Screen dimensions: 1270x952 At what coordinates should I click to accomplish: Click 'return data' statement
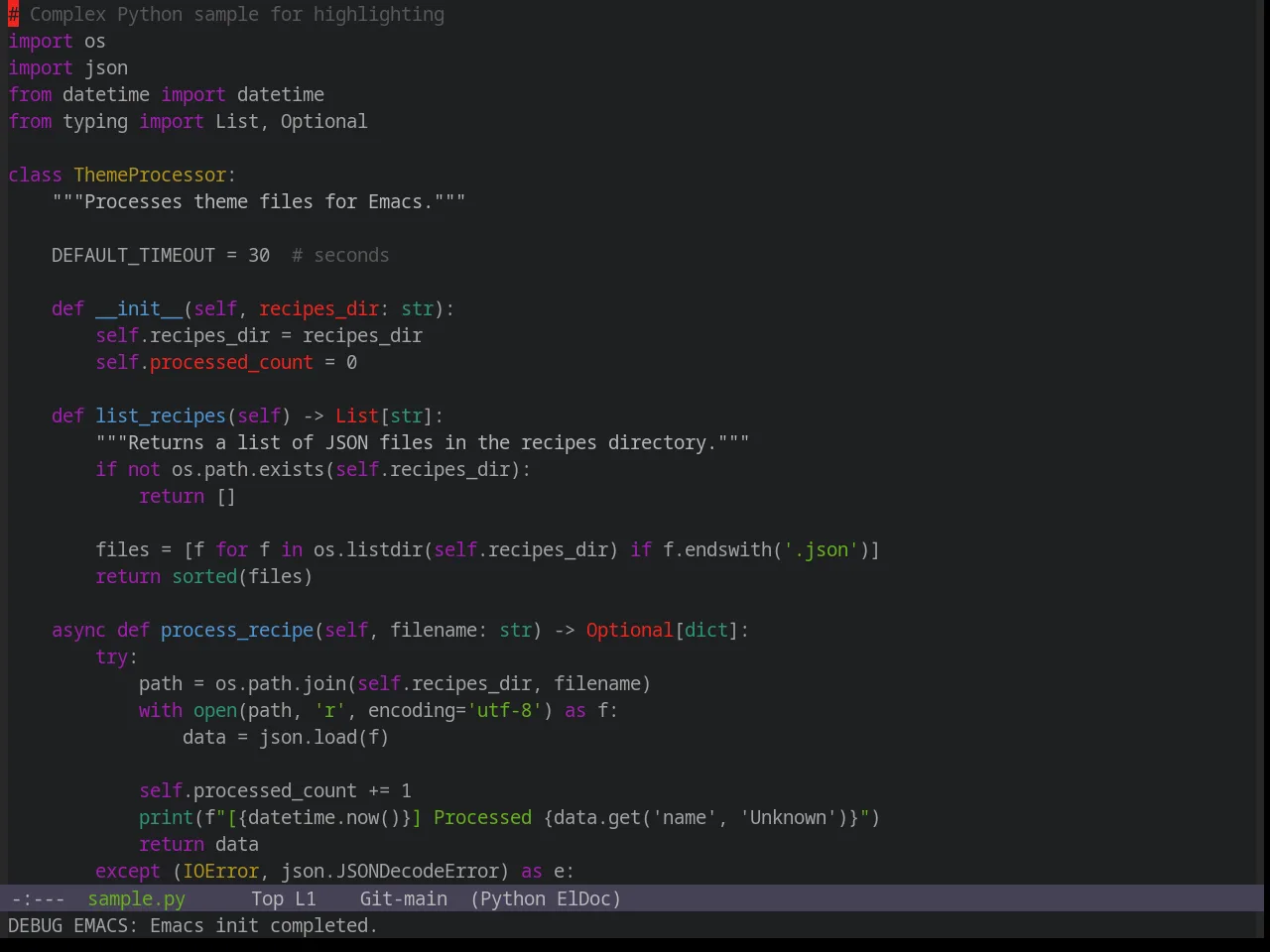(x=198, y=844)
